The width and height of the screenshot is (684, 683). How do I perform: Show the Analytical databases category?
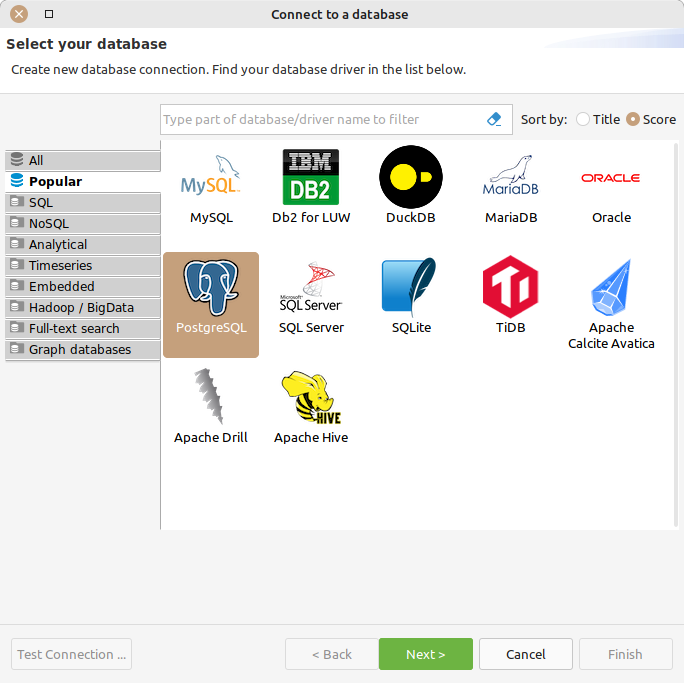click(82, 244)
